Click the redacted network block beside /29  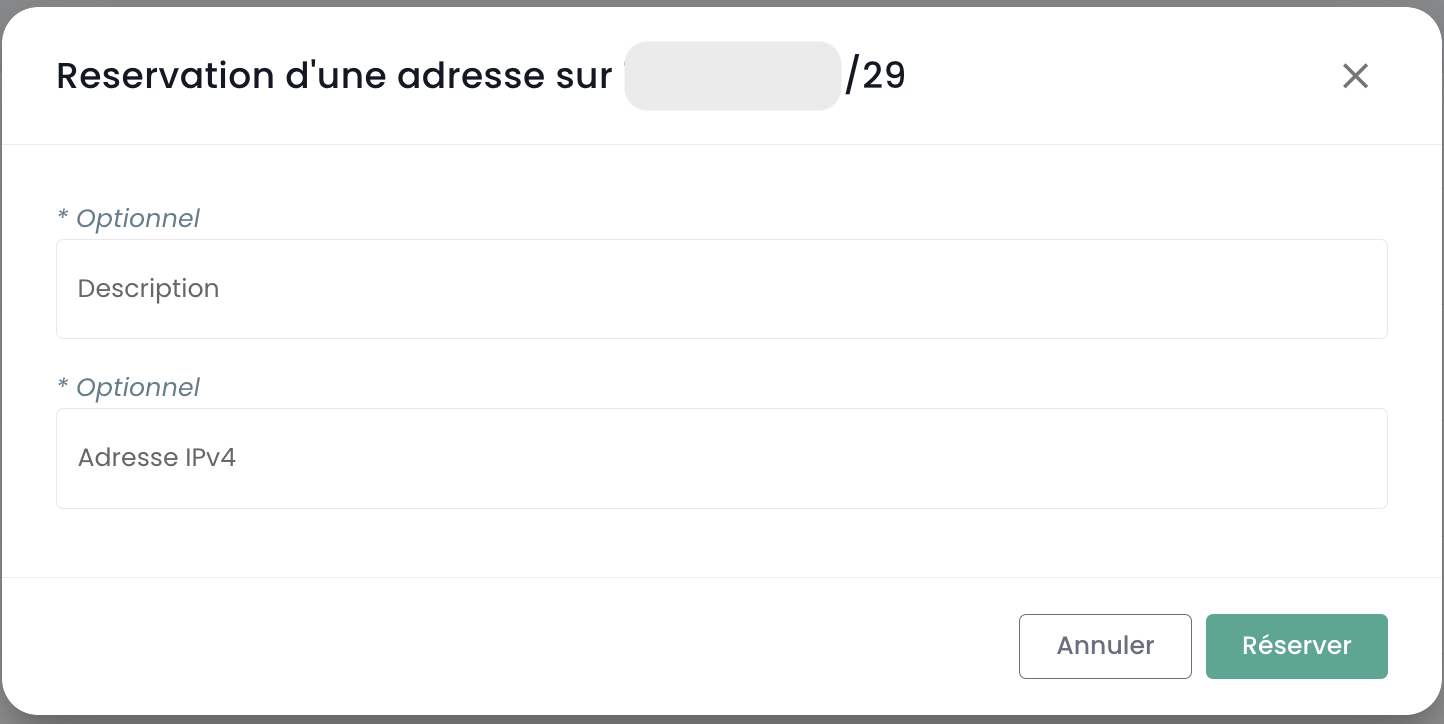(732, 76)
